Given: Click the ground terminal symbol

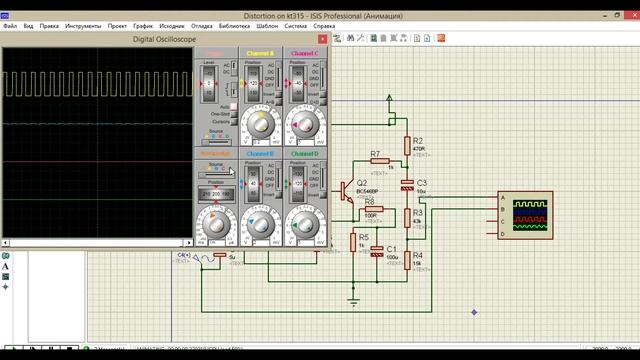Looking at the screenshot, I should pyautogui.click(x=353, y=302).
